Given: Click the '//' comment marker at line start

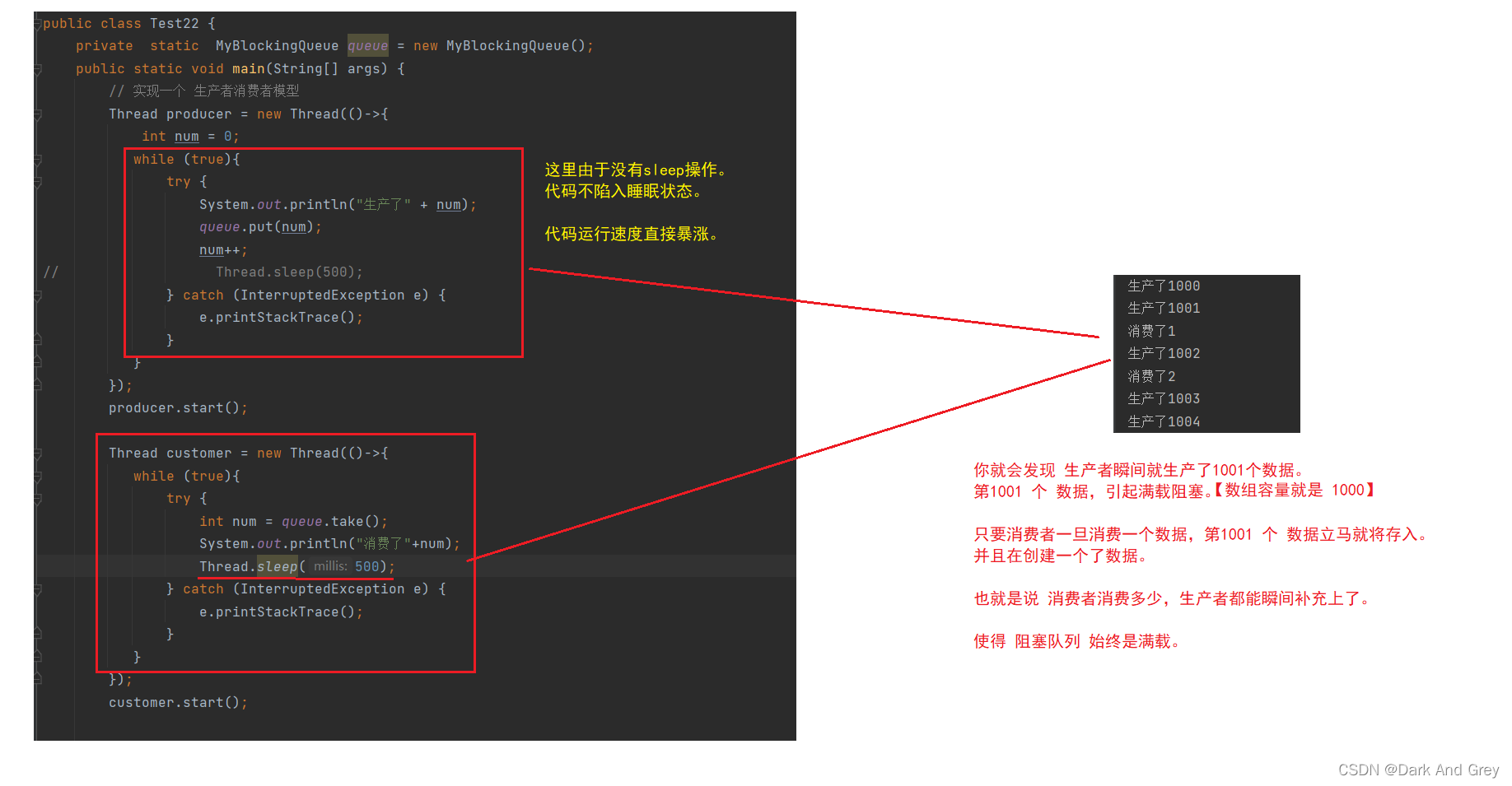Looking at the screenshot, I should click(x=51, y=272).
